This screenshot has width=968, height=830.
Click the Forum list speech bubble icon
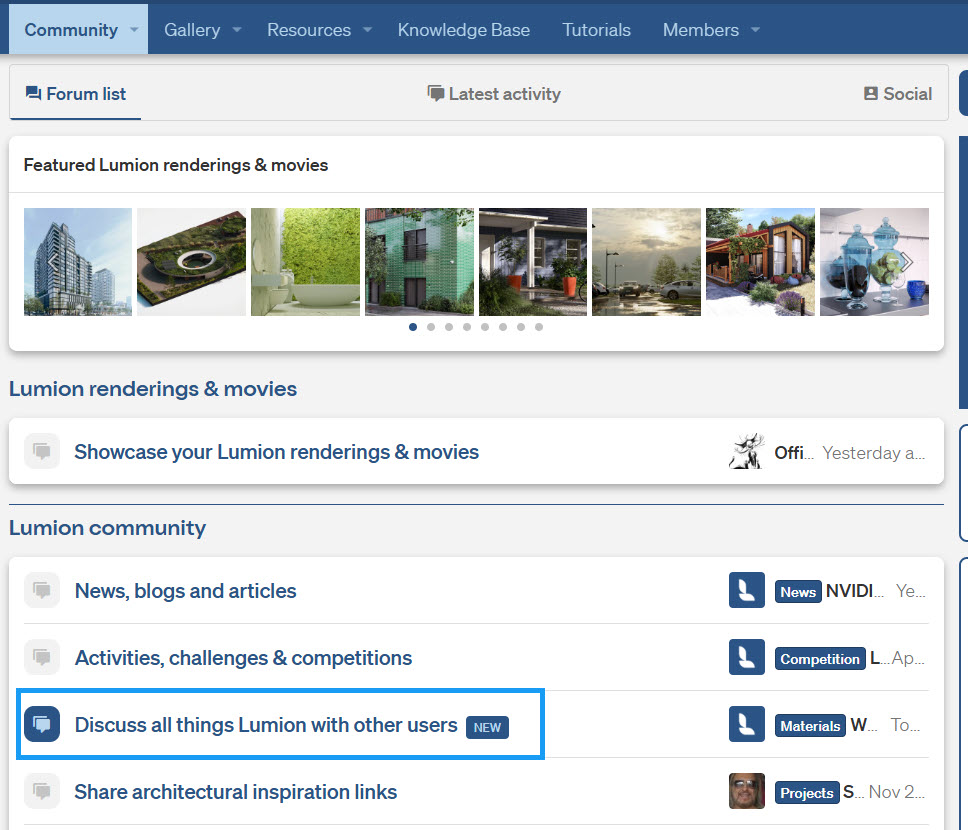(x=33, y=94)
